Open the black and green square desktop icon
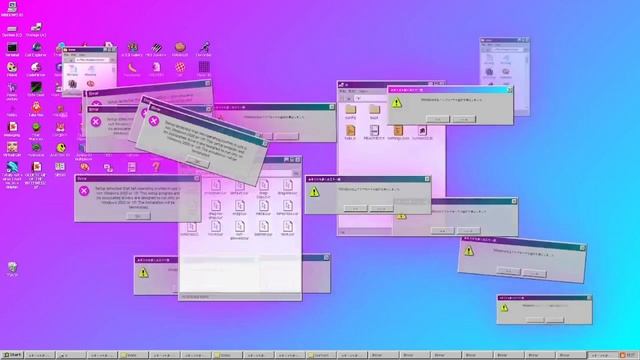This screenshot has height=360, width=640. pyautogui.click(x=36, y=87)
